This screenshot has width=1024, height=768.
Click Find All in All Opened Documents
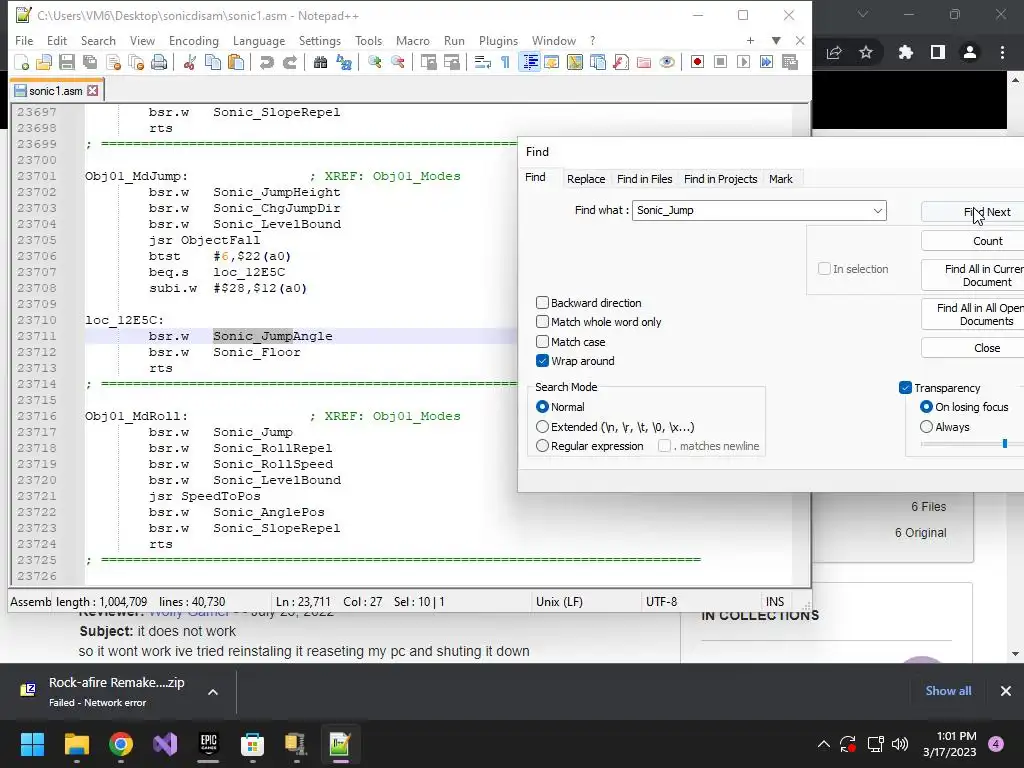pyautogui.click(x=973, y=314)
